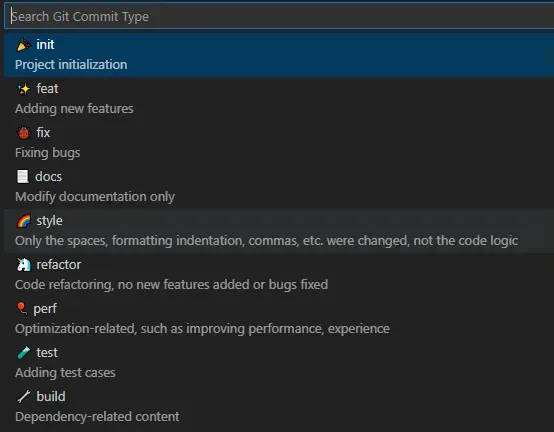This screenshot has height=432, width=554.
Task: Click 'Adding new features' description text
Action: 74,109
